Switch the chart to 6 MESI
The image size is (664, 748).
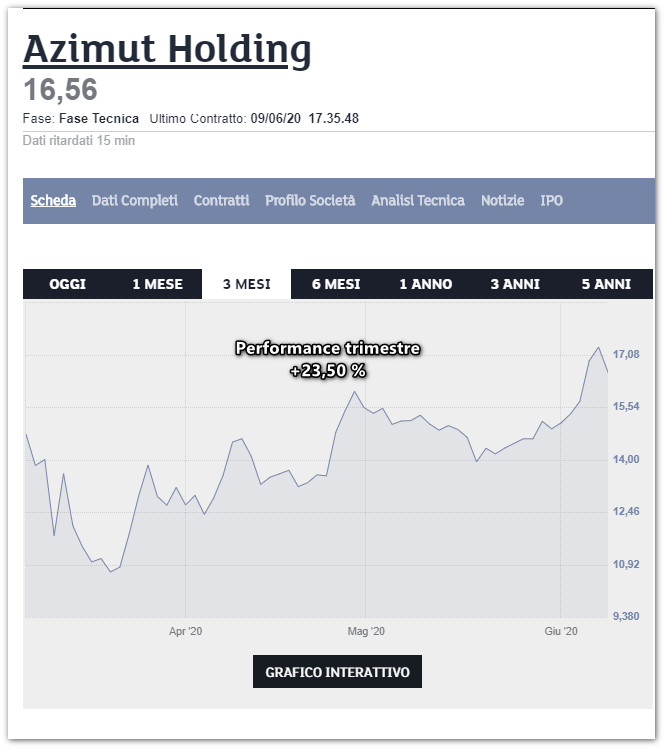point(336,284)
